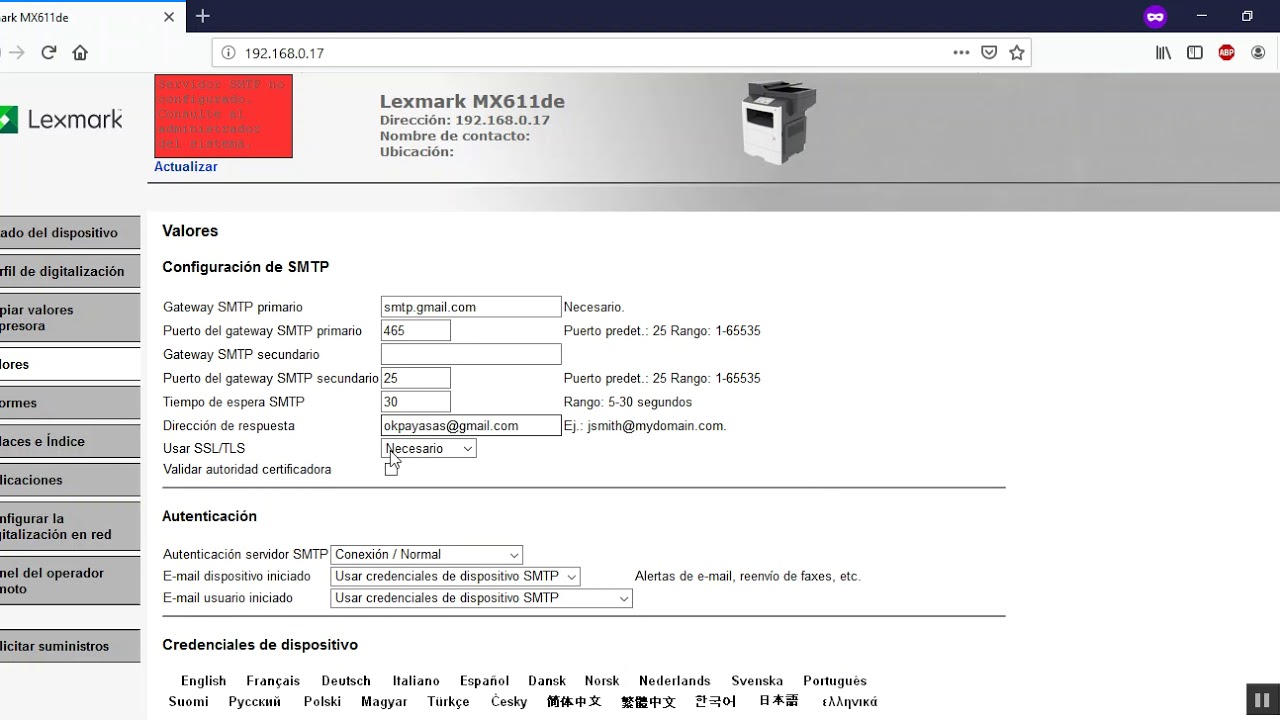Viewport: 1280px width, 720px height.
Task: Reload the page with the refresh icon
Action: [48, 53]
